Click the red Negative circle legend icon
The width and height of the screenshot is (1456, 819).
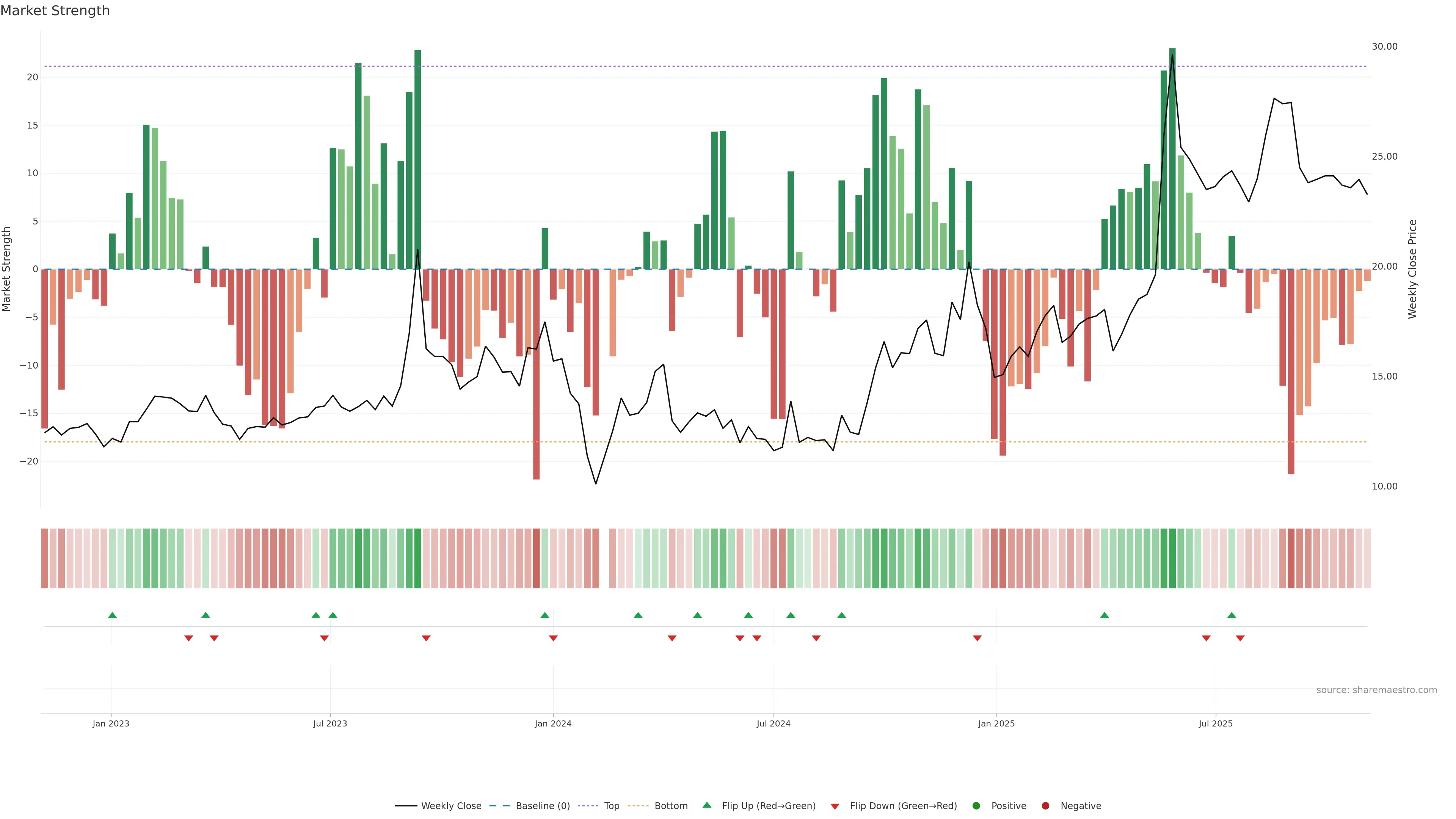[1045, 806]
